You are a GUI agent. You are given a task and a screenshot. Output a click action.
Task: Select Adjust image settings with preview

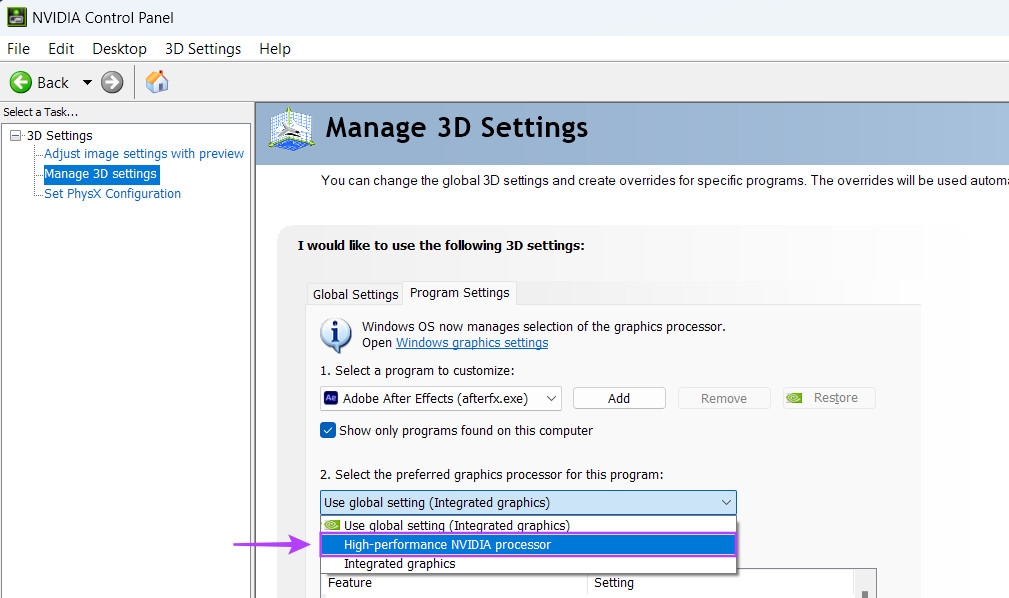[x=143, y=153]
